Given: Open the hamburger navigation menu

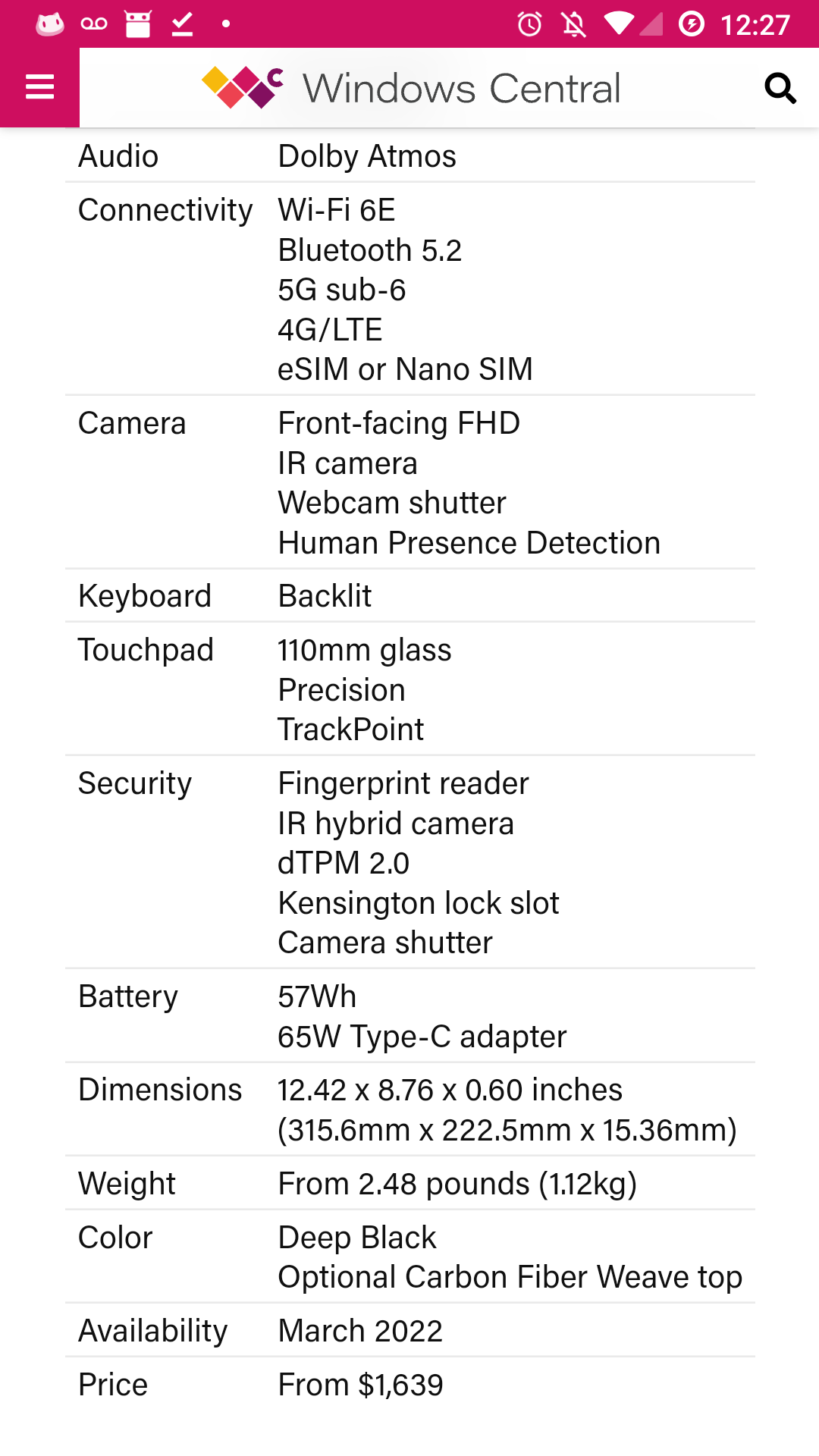Looking at the screenshot, I should pyautogui.click(x=39, y=87).
